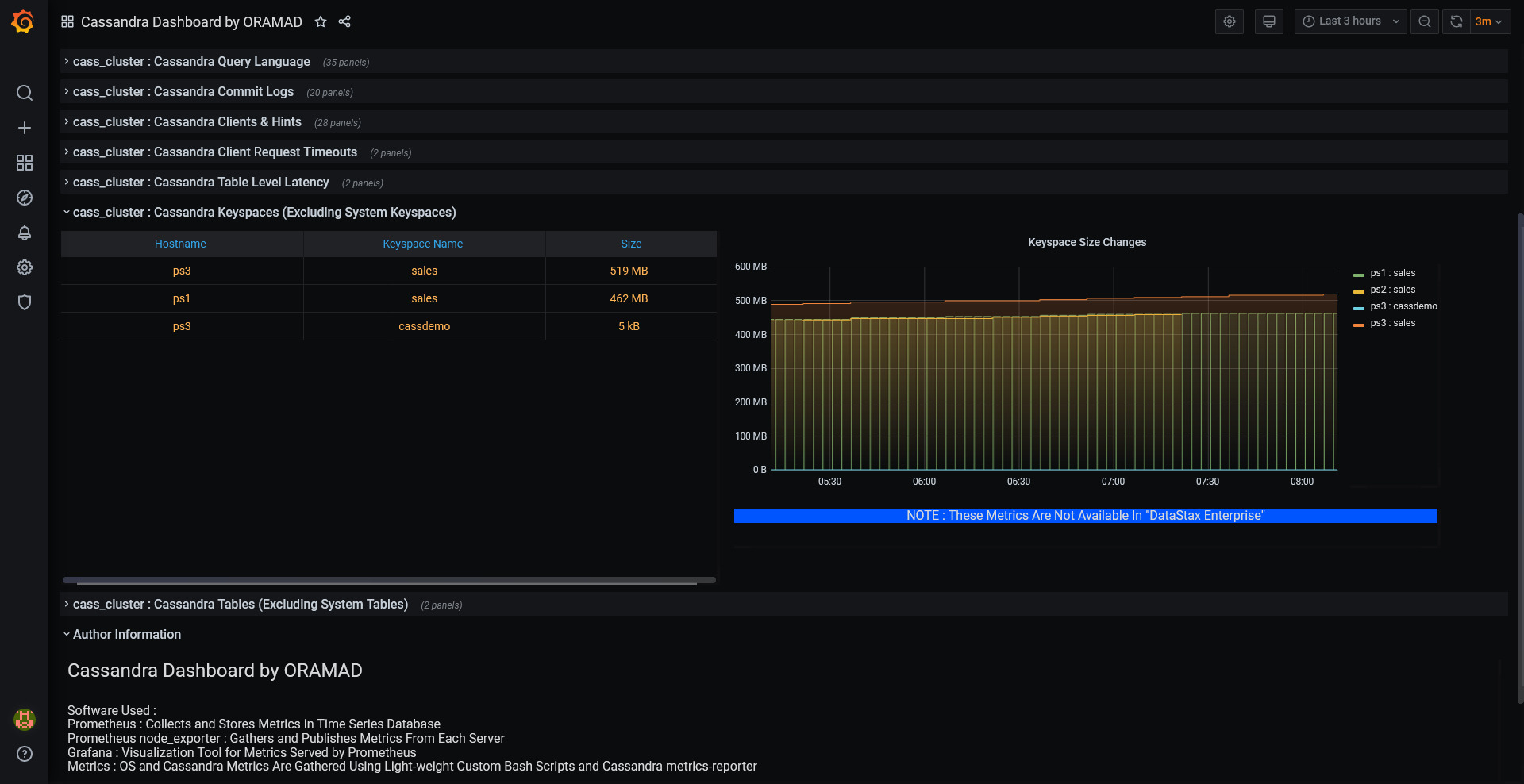Click the orange ps3 : sales color swatch

point(1359,325)
